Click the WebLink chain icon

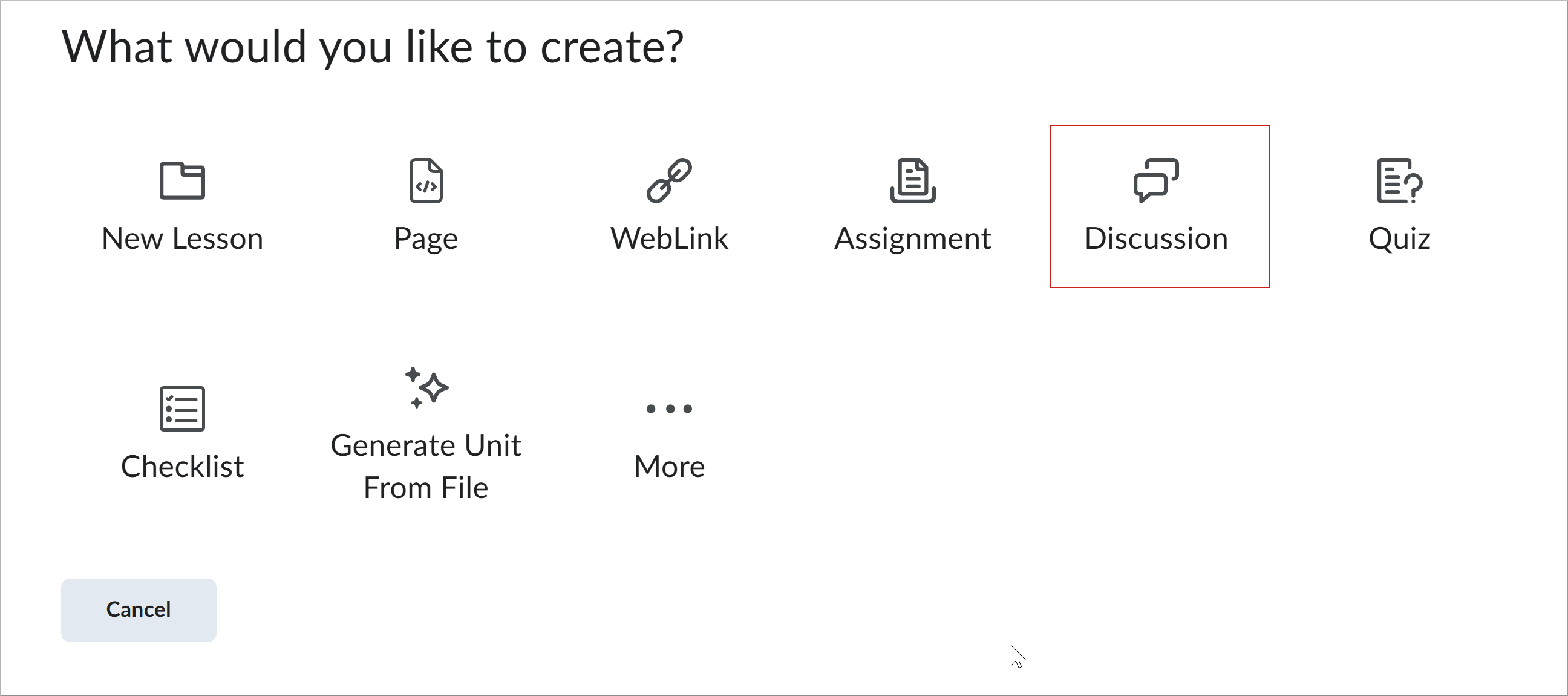[x=669, y=181]
